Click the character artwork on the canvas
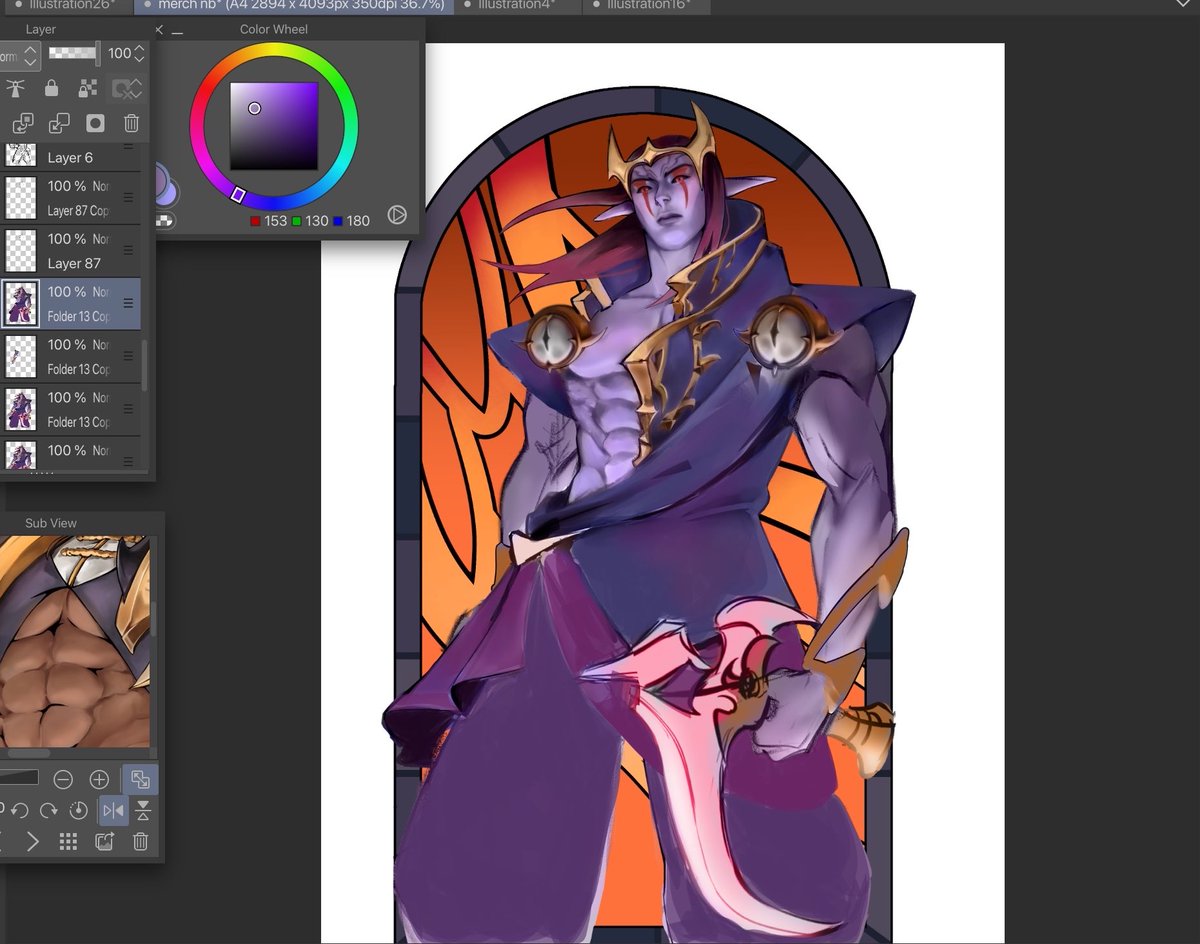The image size is (1200, 944). click(650, 520)
